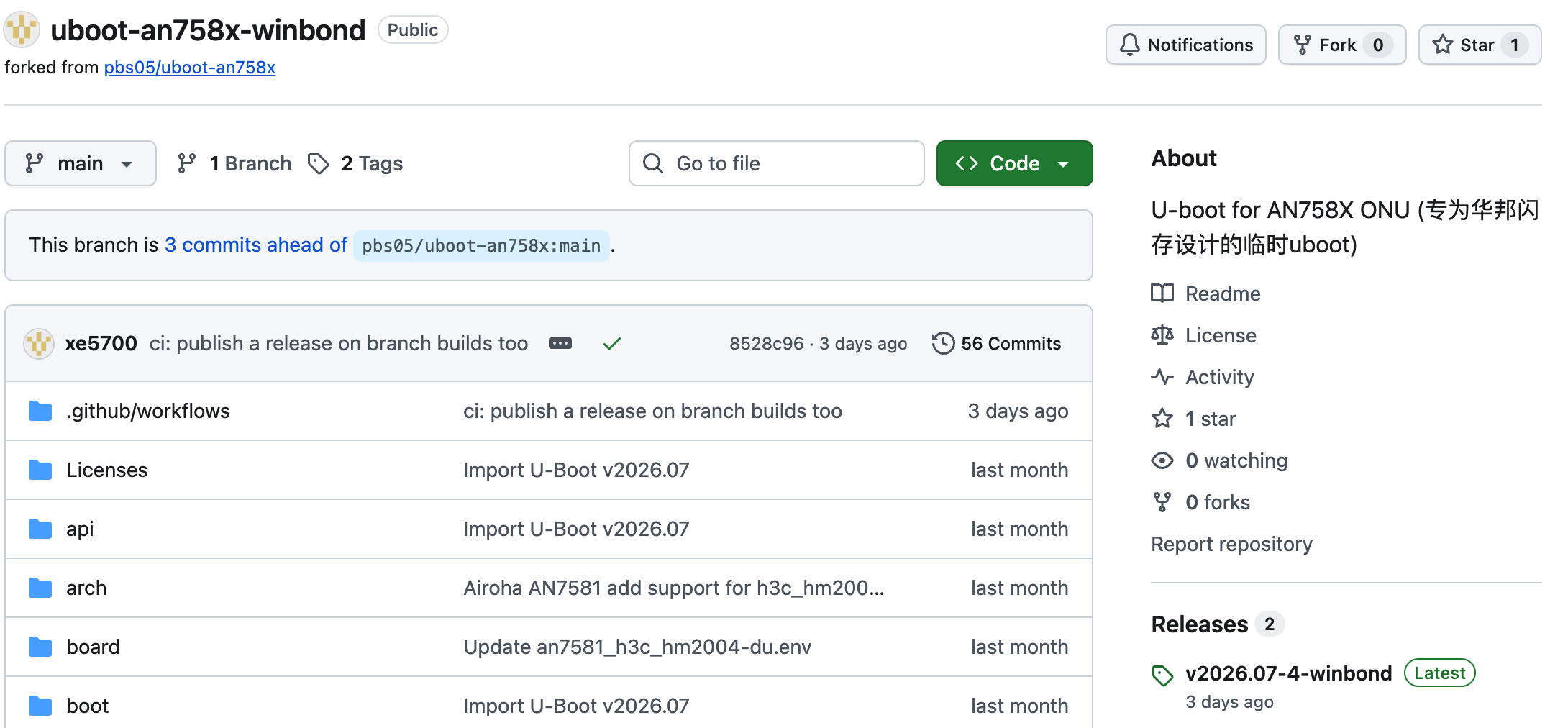Click the folder icon beside arch
The height and width of the screenshot is (728, 1568).
point(40,588)
